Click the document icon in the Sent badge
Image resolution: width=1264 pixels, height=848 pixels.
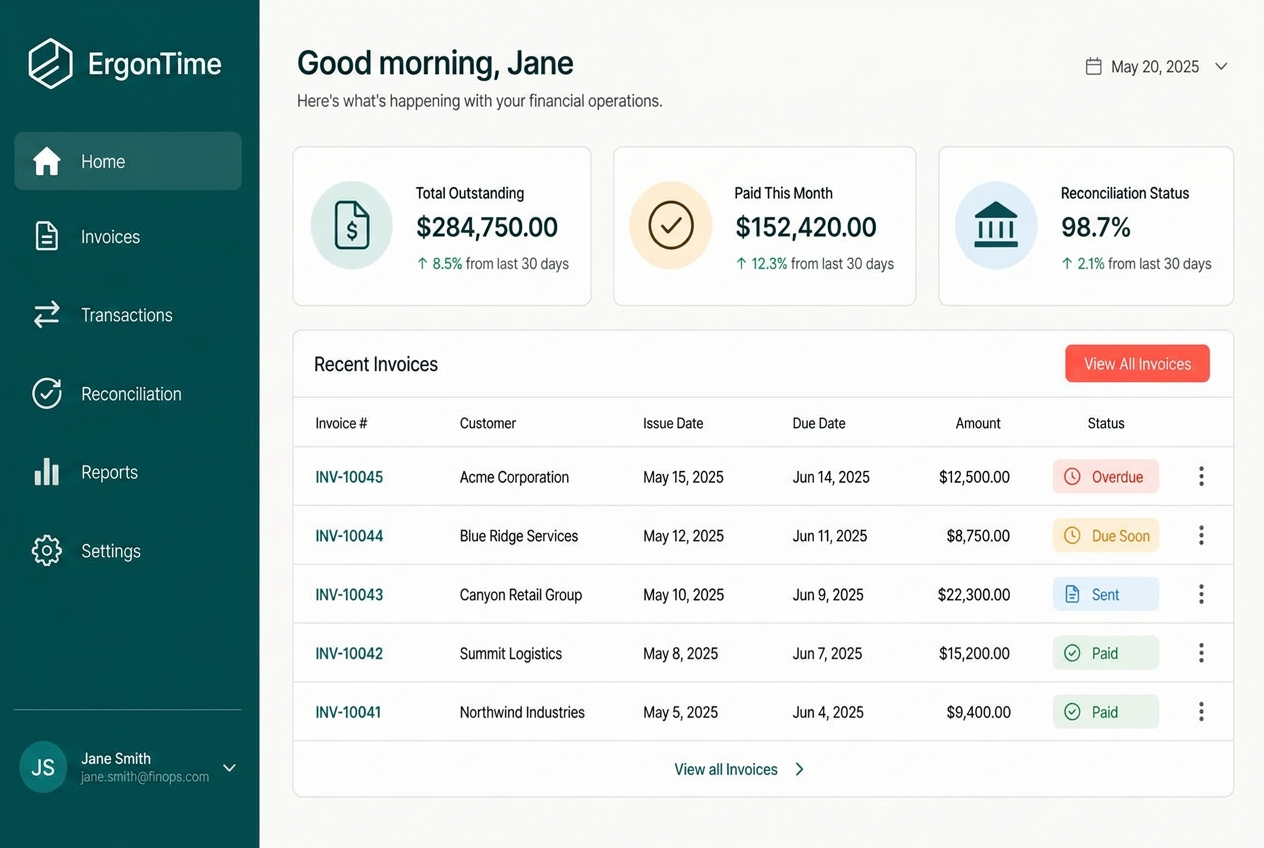pos(1072,594)
